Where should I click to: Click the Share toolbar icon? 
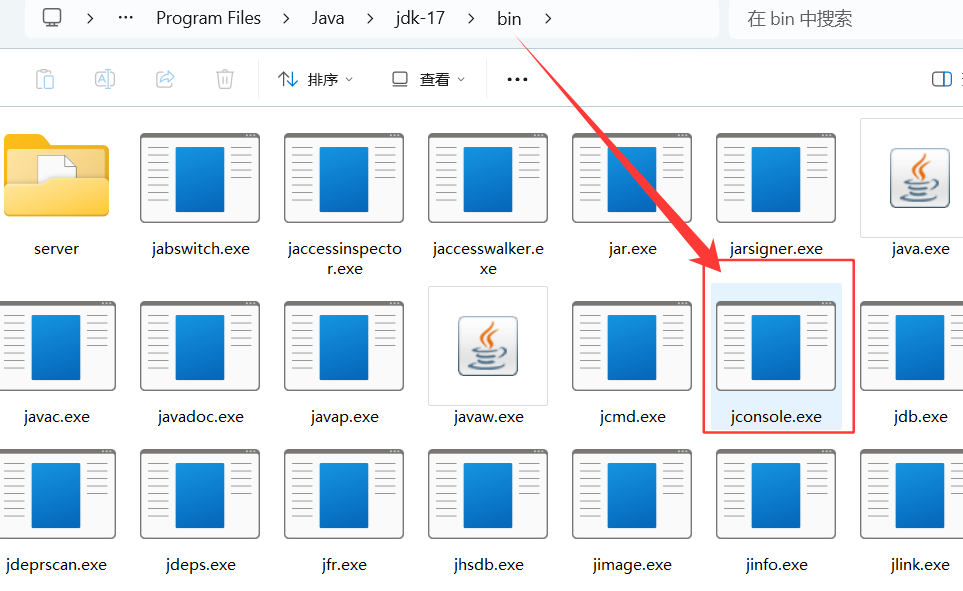point(165,79)
